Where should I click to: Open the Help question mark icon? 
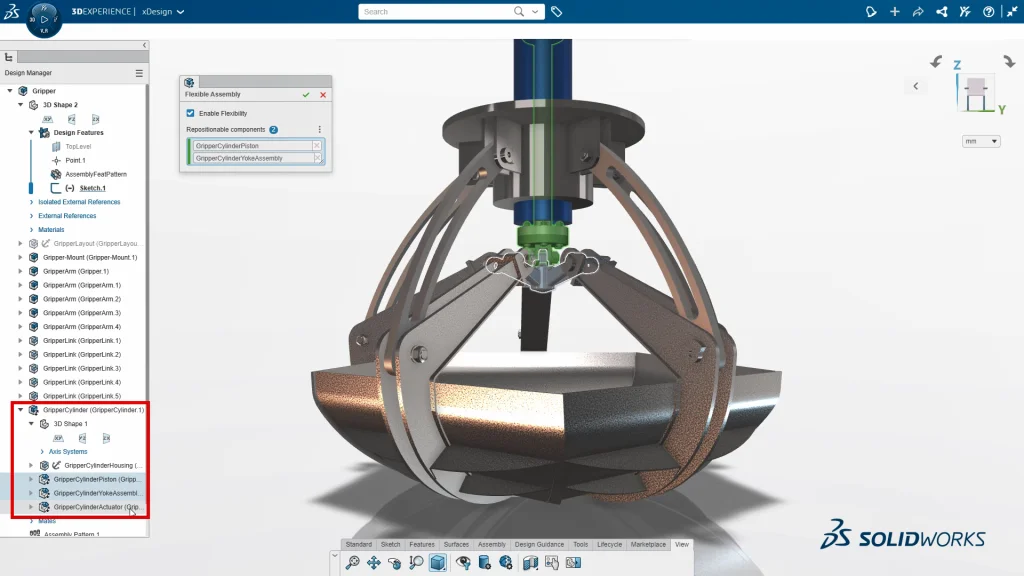[x=989, y=12]
